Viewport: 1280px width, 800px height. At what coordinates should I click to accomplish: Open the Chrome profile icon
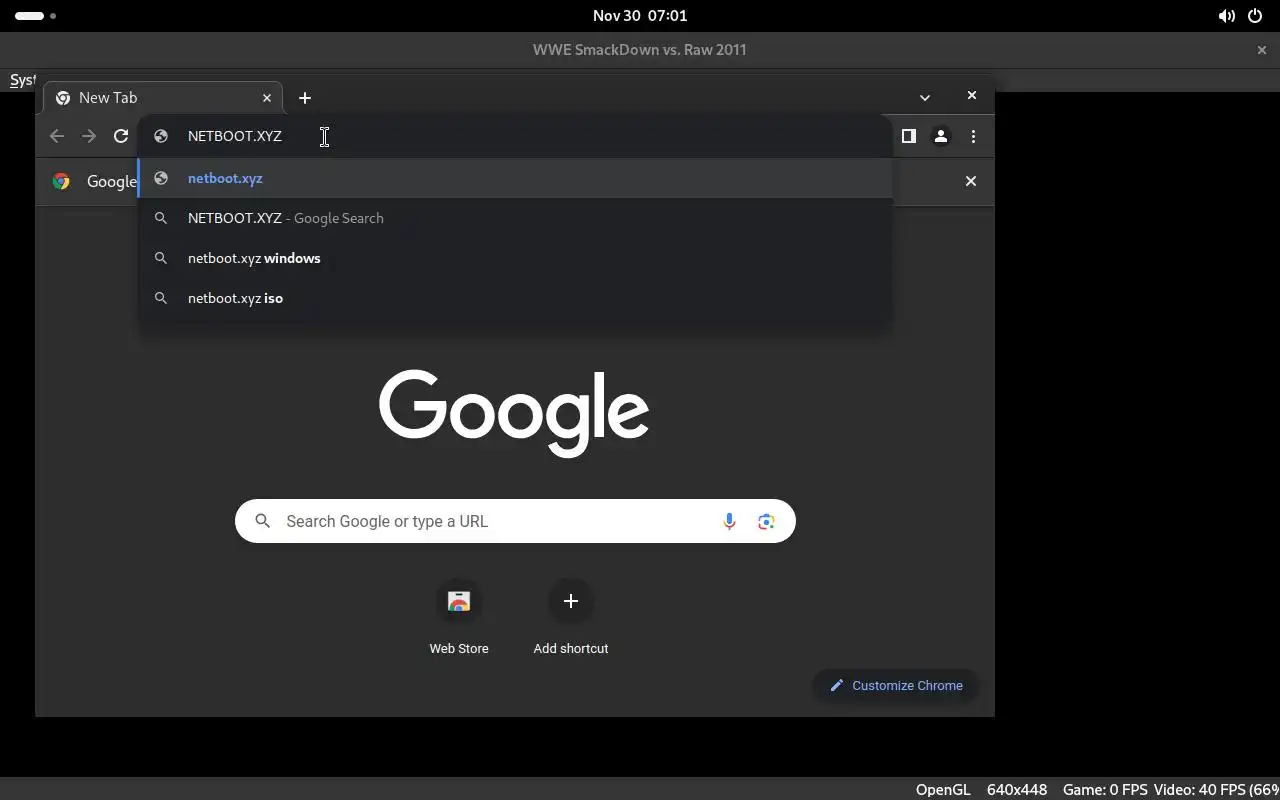pyautogui.click(x=941, y=136)
